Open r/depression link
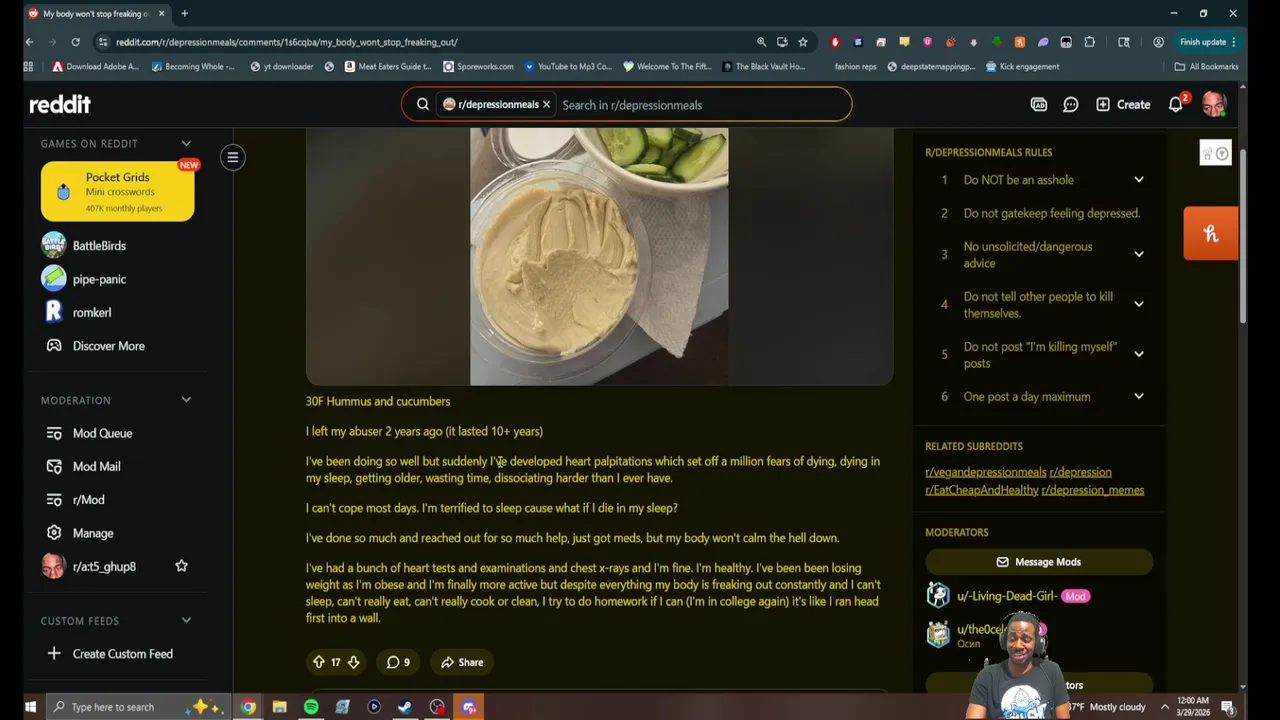Image resolution: width=1280 pixels, height=720 pixels. (1080, 472)
